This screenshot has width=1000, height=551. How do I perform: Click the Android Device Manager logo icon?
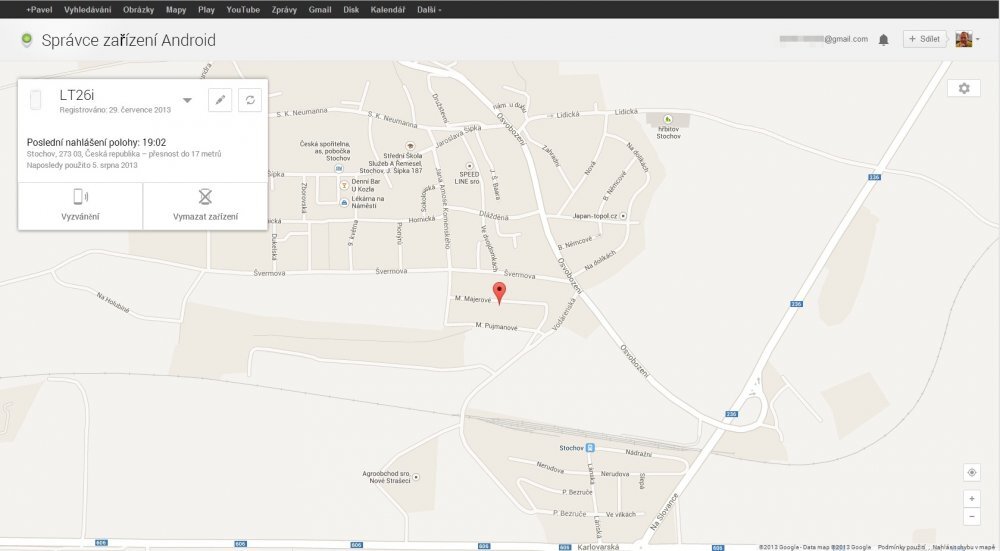pos(26,40)
